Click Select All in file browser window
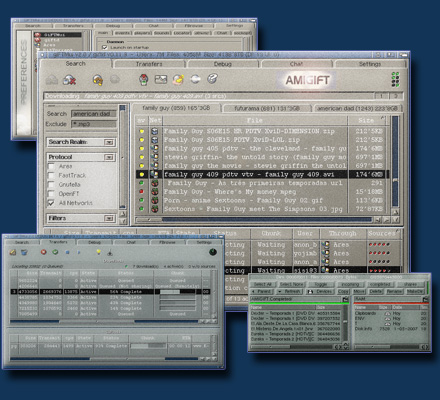The image size is (440, 400). pos(263,284)
